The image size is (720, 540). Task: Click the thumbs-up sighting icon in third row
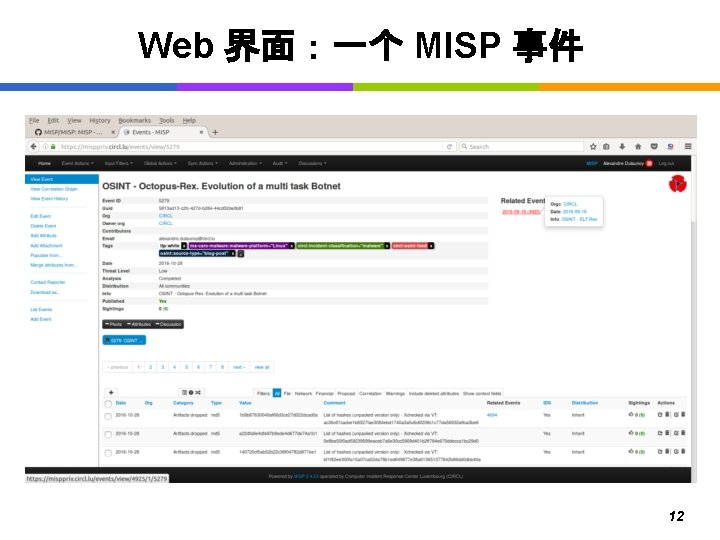(631, 452)
